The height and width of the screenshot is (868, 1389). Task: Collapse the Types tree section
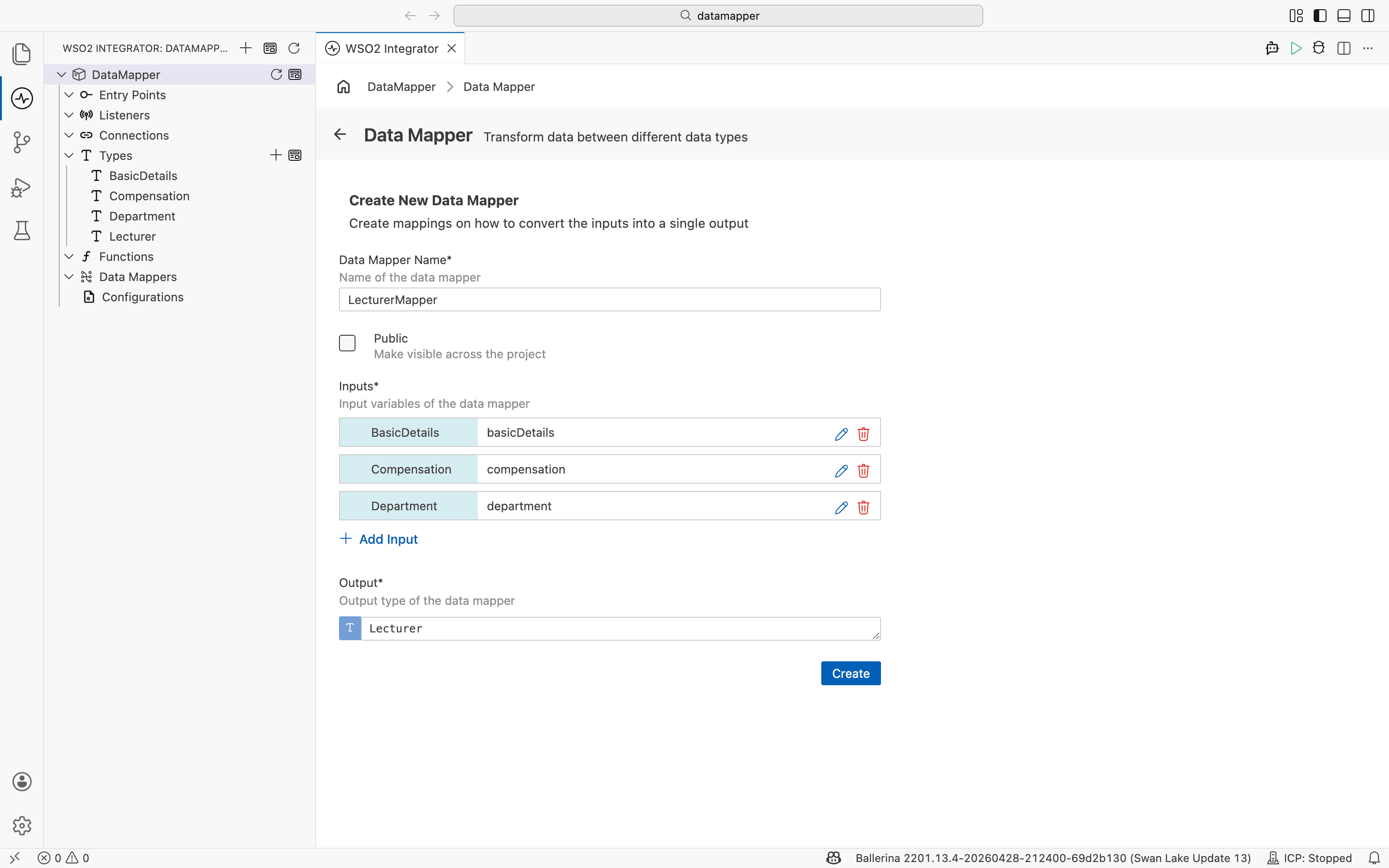69,155
